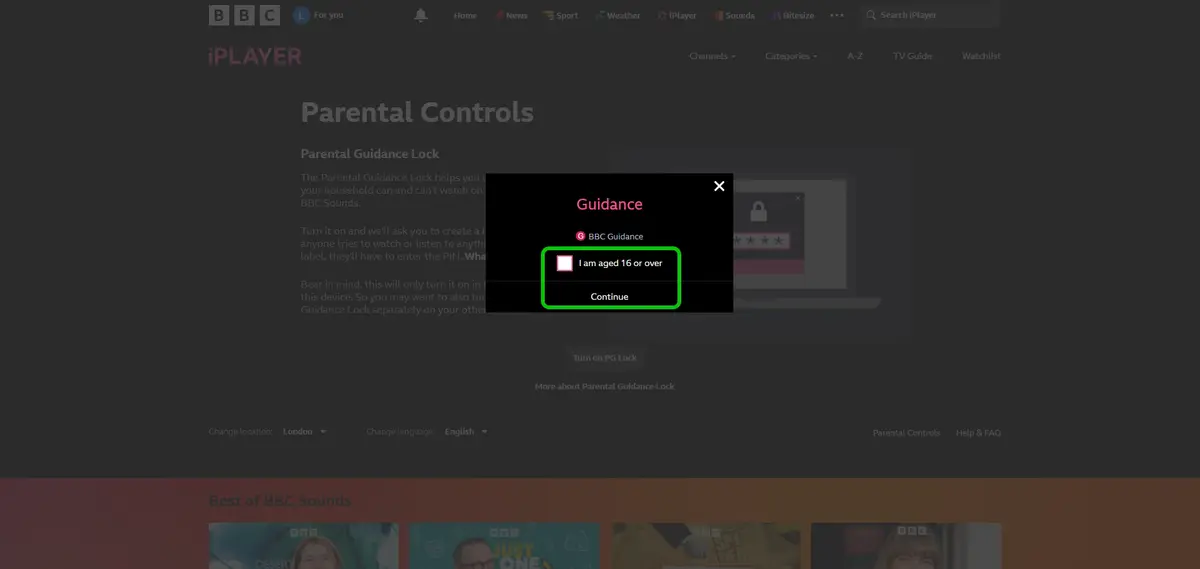Open the Watchlist page

pyautogui.click(x=981, y=56)
